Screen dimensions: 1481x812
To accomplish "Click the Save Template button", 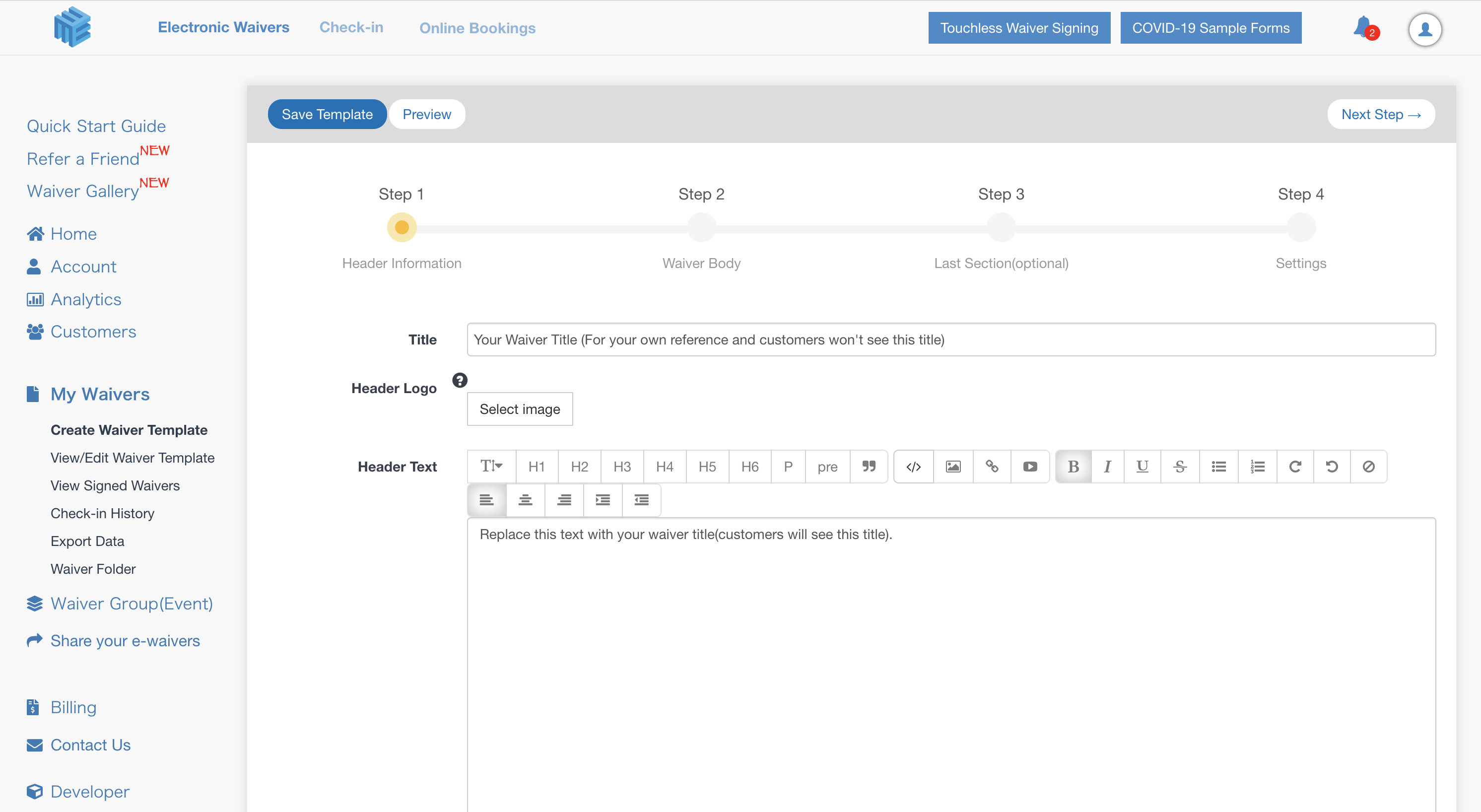I will 327,115.
